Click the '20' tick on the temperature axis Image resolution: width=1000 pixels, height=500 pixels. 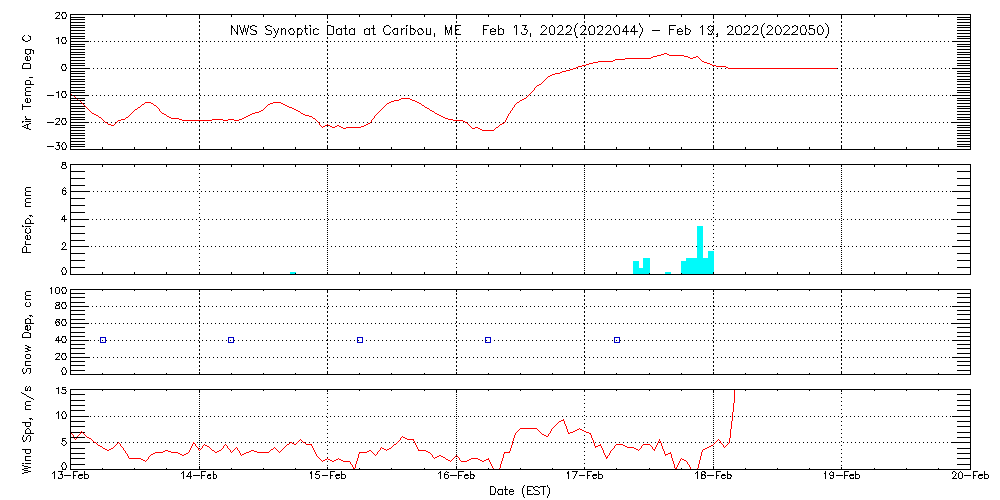pyautogui.click(x=61, y=15)
